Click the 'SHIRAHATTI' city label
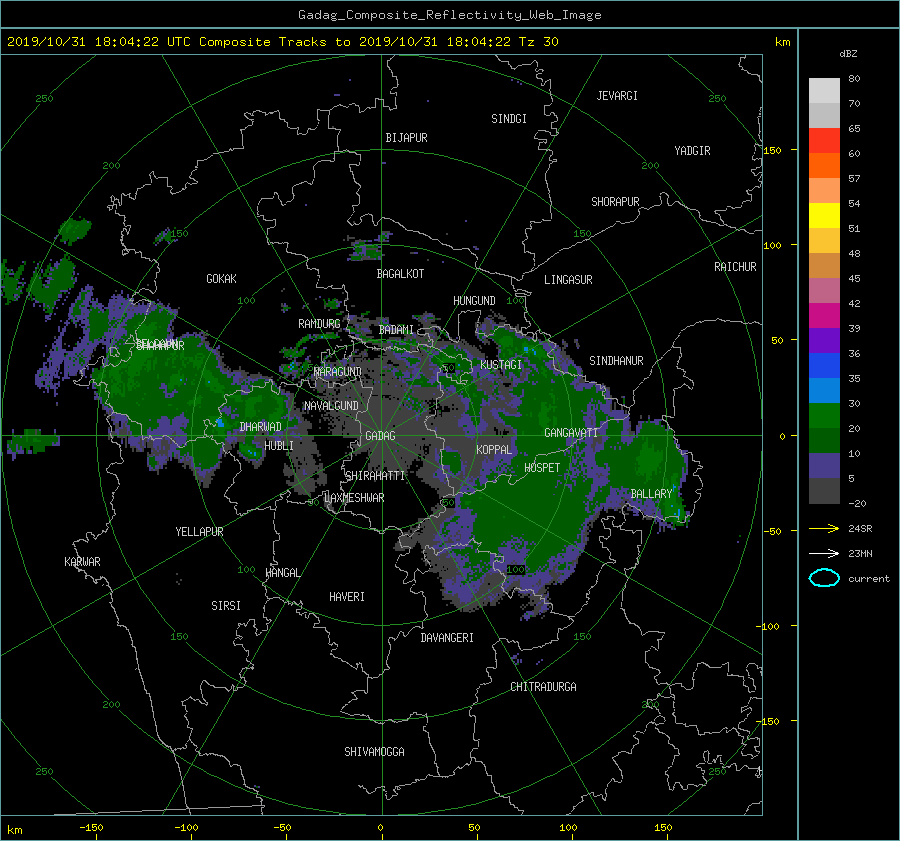The image size is (900, 841). tap(375, 476)
